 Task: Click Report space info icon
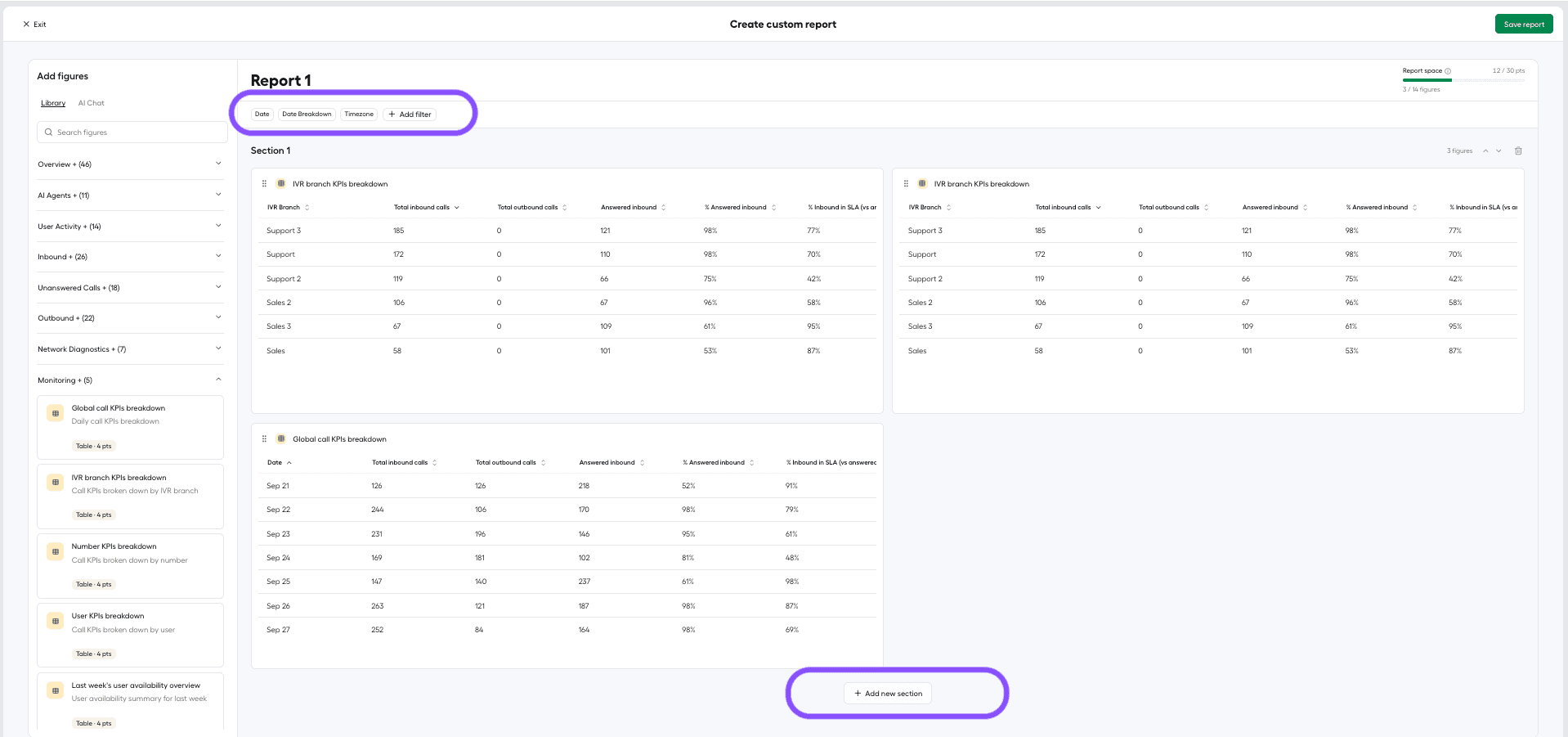(1448, 71)
